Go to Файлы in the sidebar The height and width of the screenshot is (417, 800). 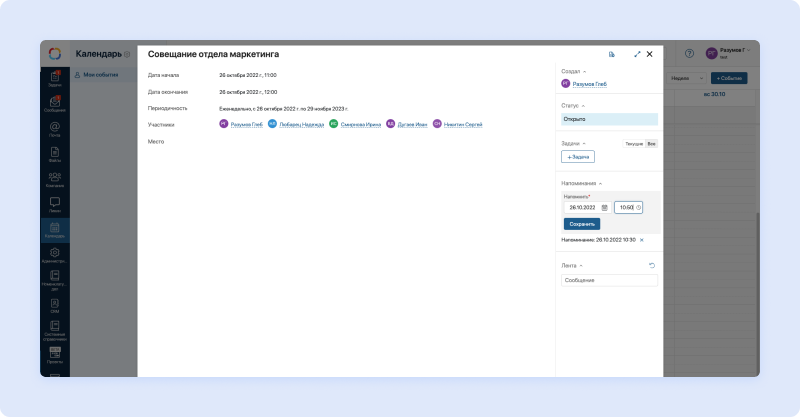[x=55, y=155]
